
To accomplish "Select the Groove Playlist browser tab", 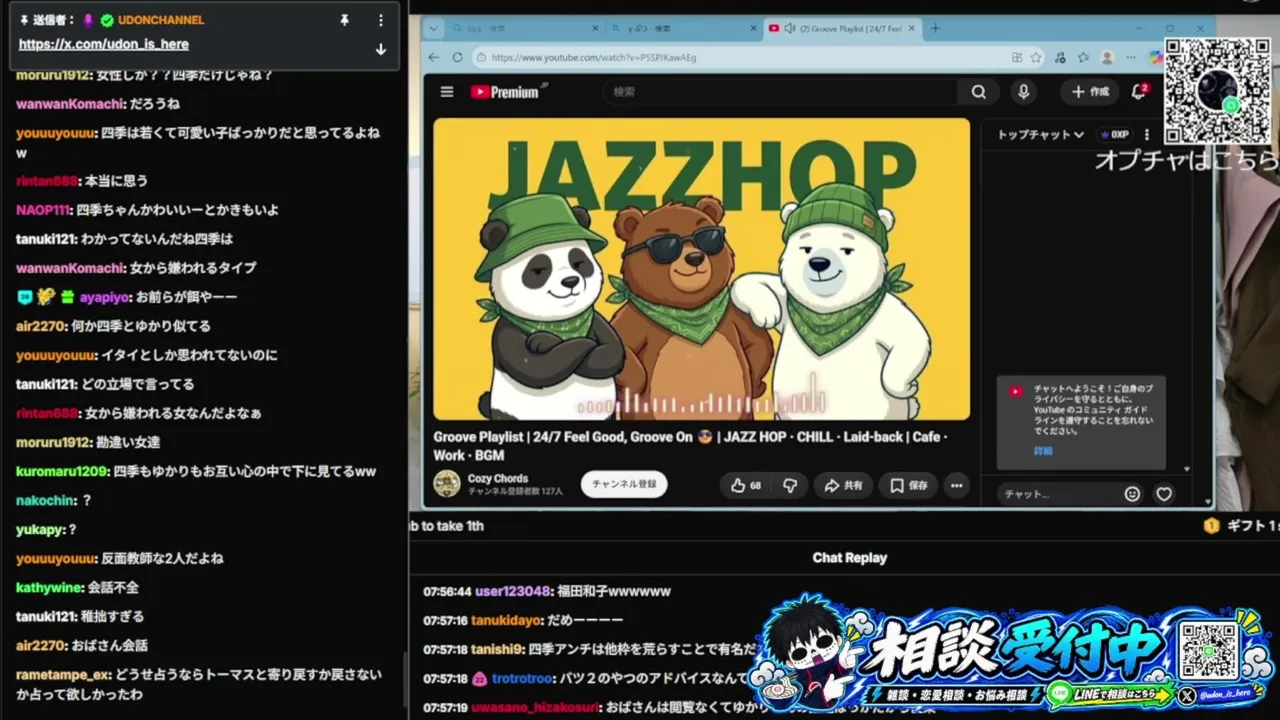I will click(844, 28).
